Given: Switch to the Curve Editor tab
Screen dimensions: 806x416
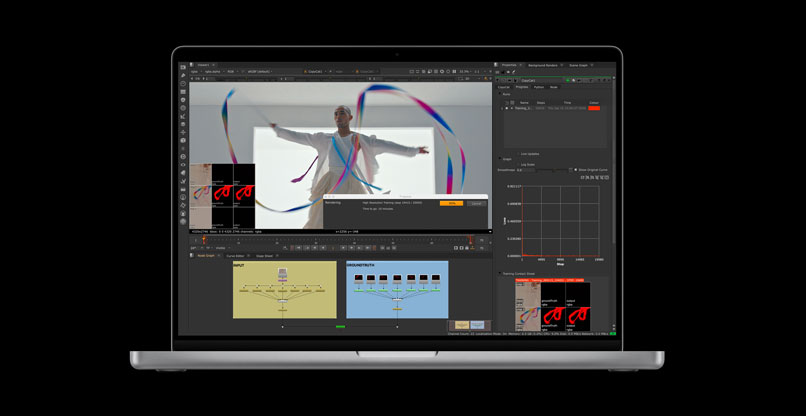Looking at the screenshot, I should coord(236,255).
